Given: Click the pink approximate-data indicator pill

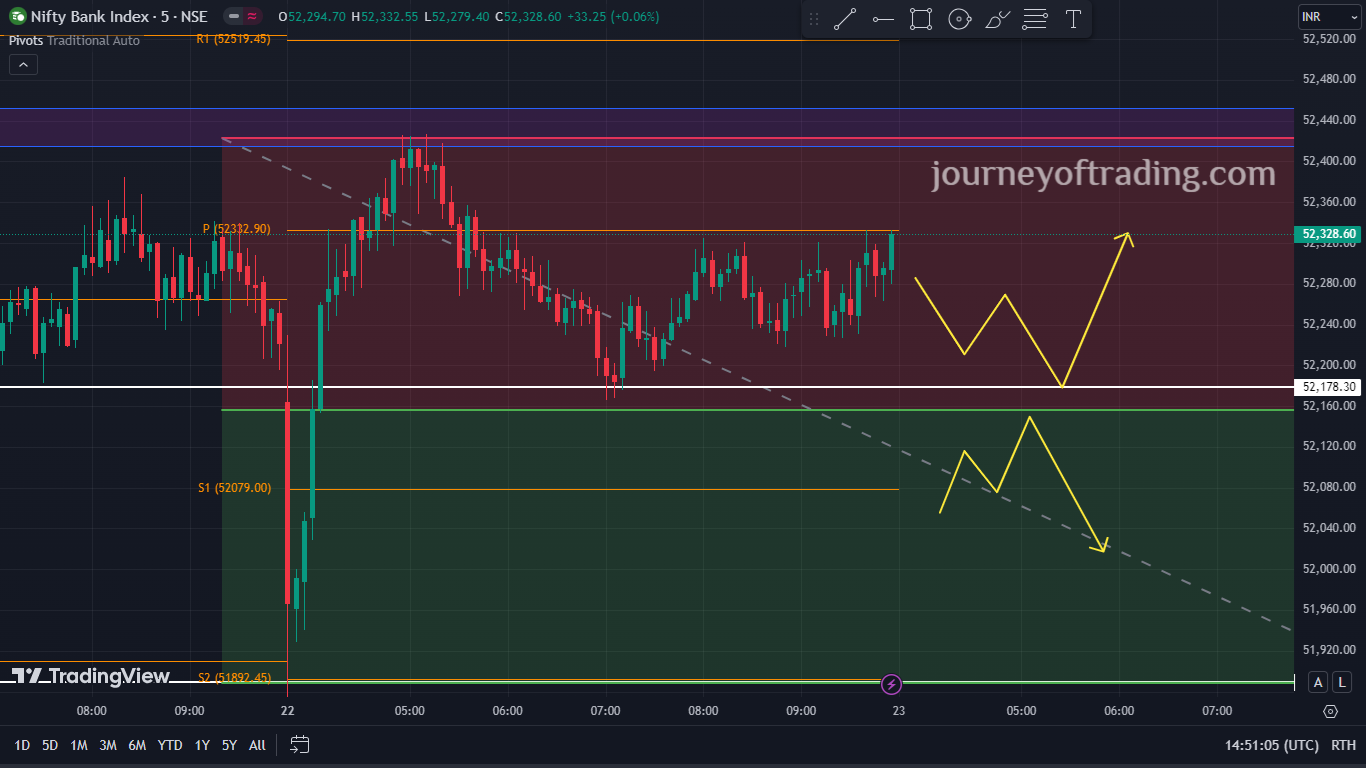Looking at the screenshot, I should 252,16.
